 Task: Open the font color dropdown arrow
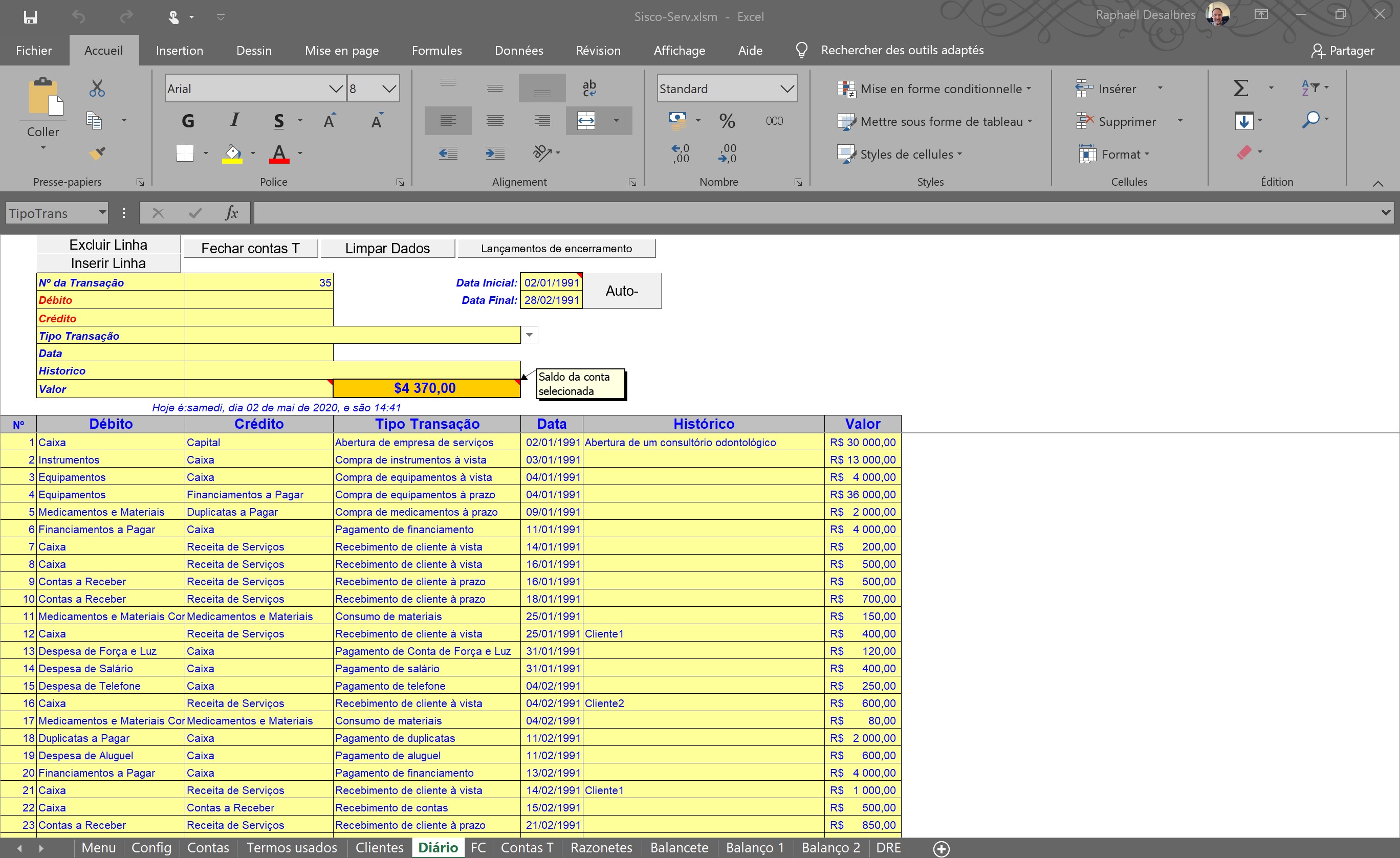pos(300,153)
